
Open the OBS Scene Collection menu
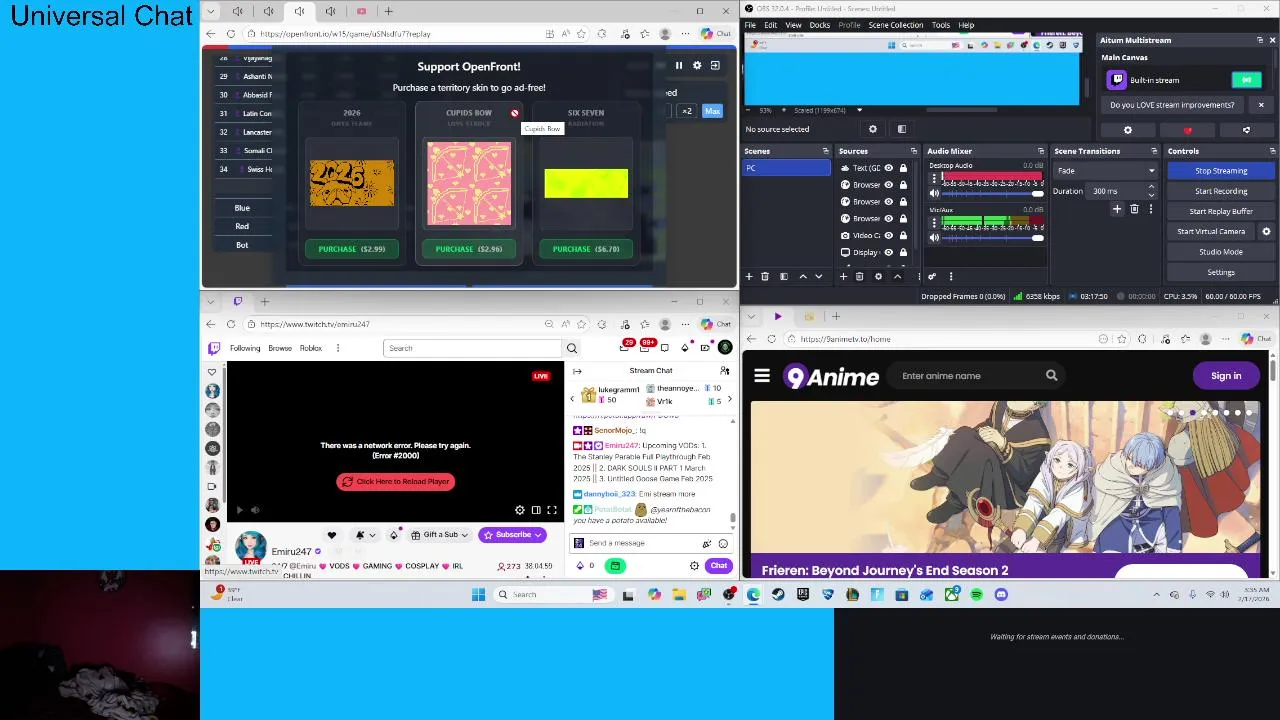tap(896, 25)
